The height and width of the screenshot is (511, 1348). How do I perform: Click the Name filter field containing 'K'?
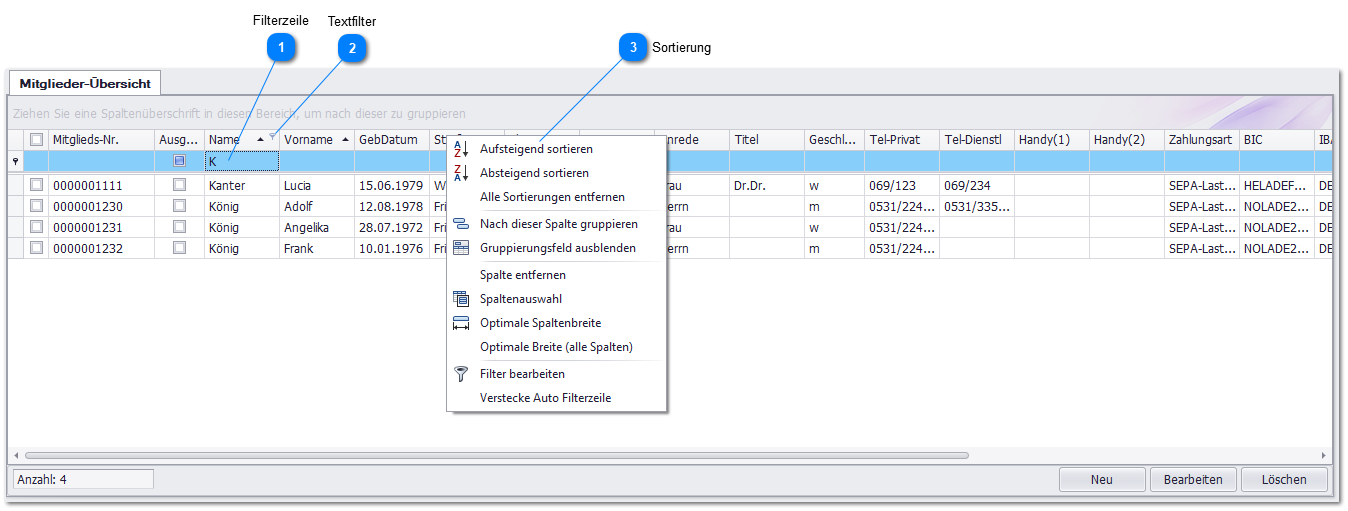pos(241,161)
